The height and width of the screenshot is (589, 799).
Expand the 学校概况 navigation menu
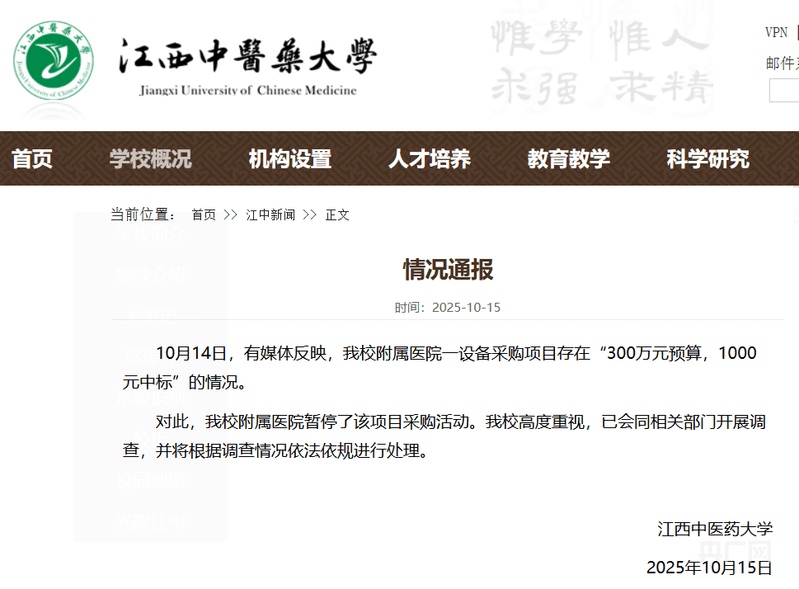click(x=150, y=158)
